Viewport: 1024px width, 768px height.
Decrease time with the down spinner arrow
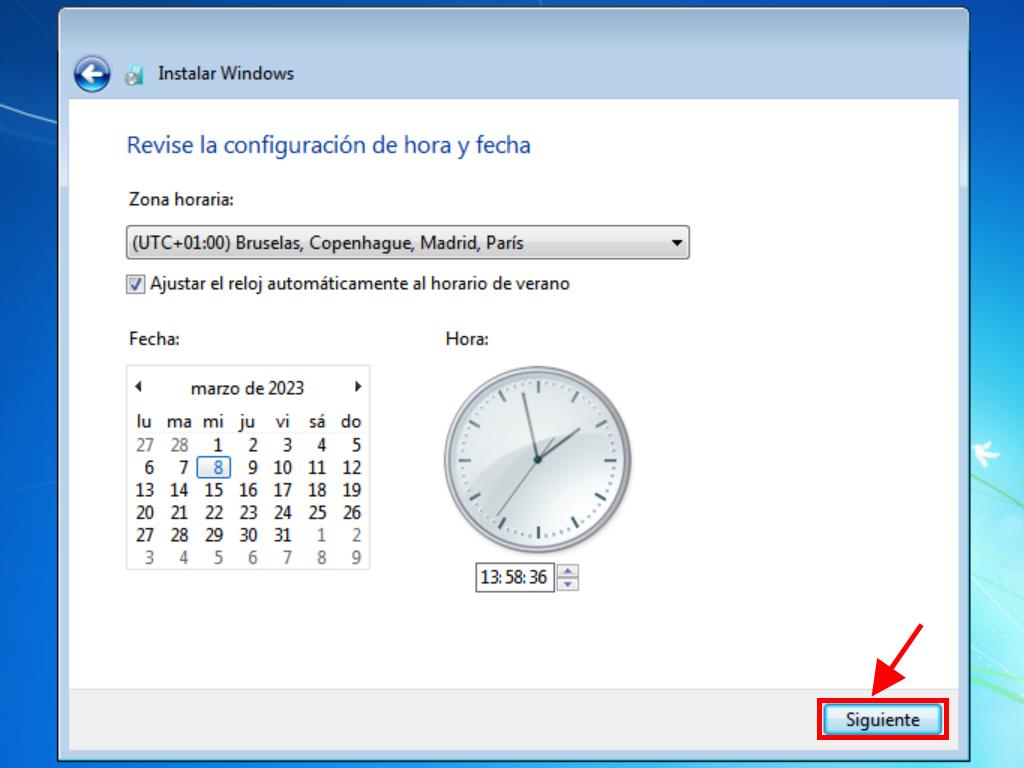pyautogui.click(x=568, y=584)
